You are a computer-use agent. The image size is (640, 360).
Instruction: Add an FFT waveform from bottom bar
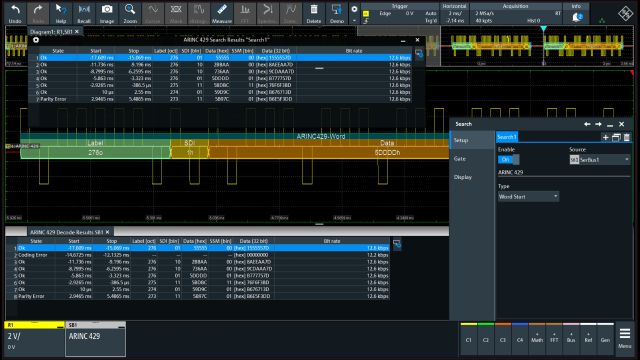[554, 338]
